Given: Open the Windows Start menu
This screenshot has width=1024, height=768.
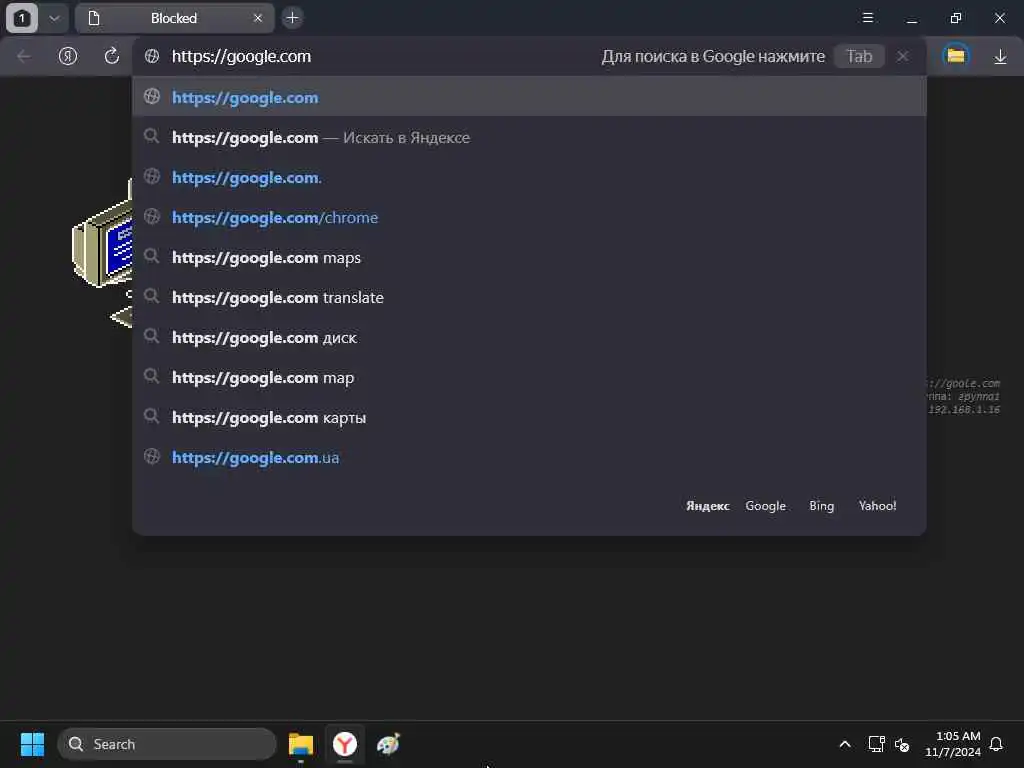Looking at the screenshot, I should pyautogui.click(x=32, y=744).
